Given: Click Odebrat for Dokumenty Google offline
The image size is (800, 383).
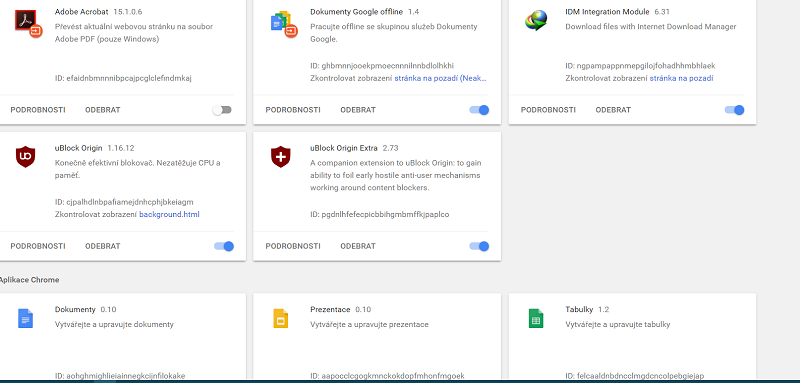Looking at the screenshot, I should (x=358, y=110).
